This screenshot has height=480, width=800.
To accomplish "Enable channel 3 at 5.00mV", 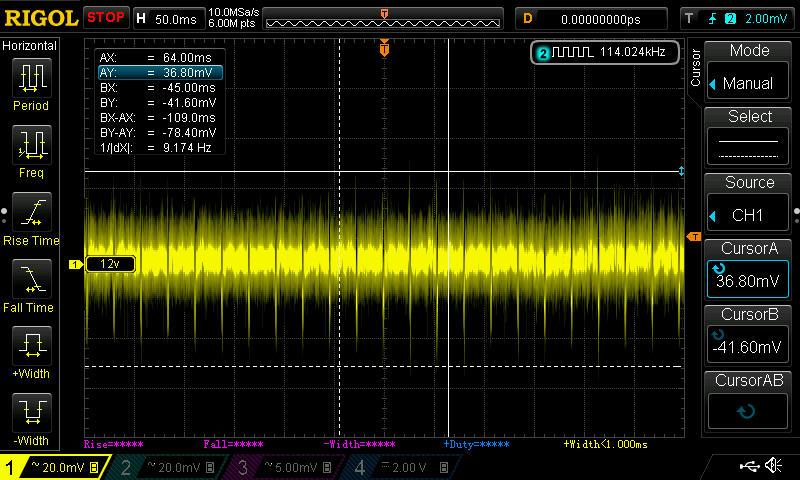I will (x=285, y=467).
